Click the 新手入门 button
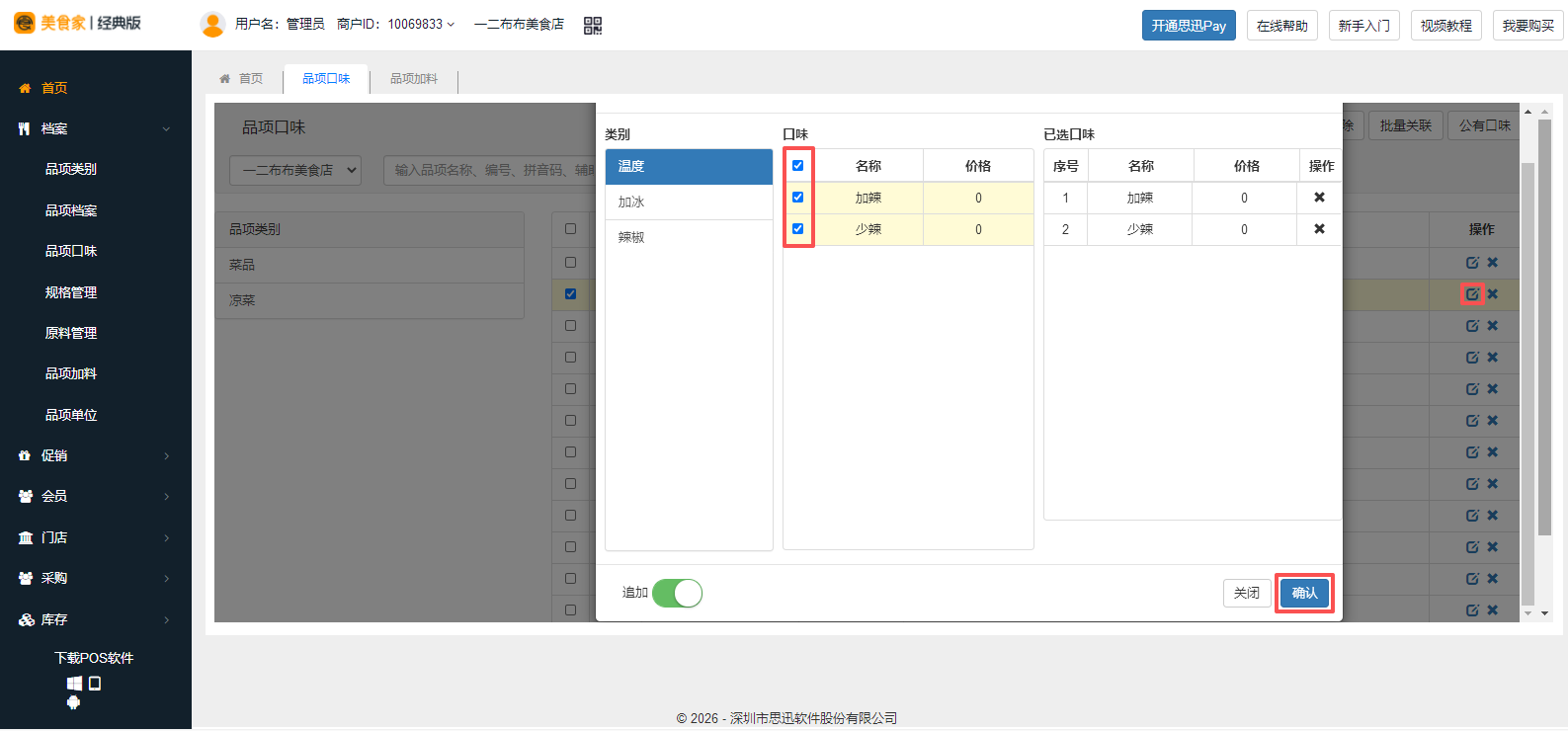The width and height of the screenshot is (1568, 731). tap(1364, 26)
